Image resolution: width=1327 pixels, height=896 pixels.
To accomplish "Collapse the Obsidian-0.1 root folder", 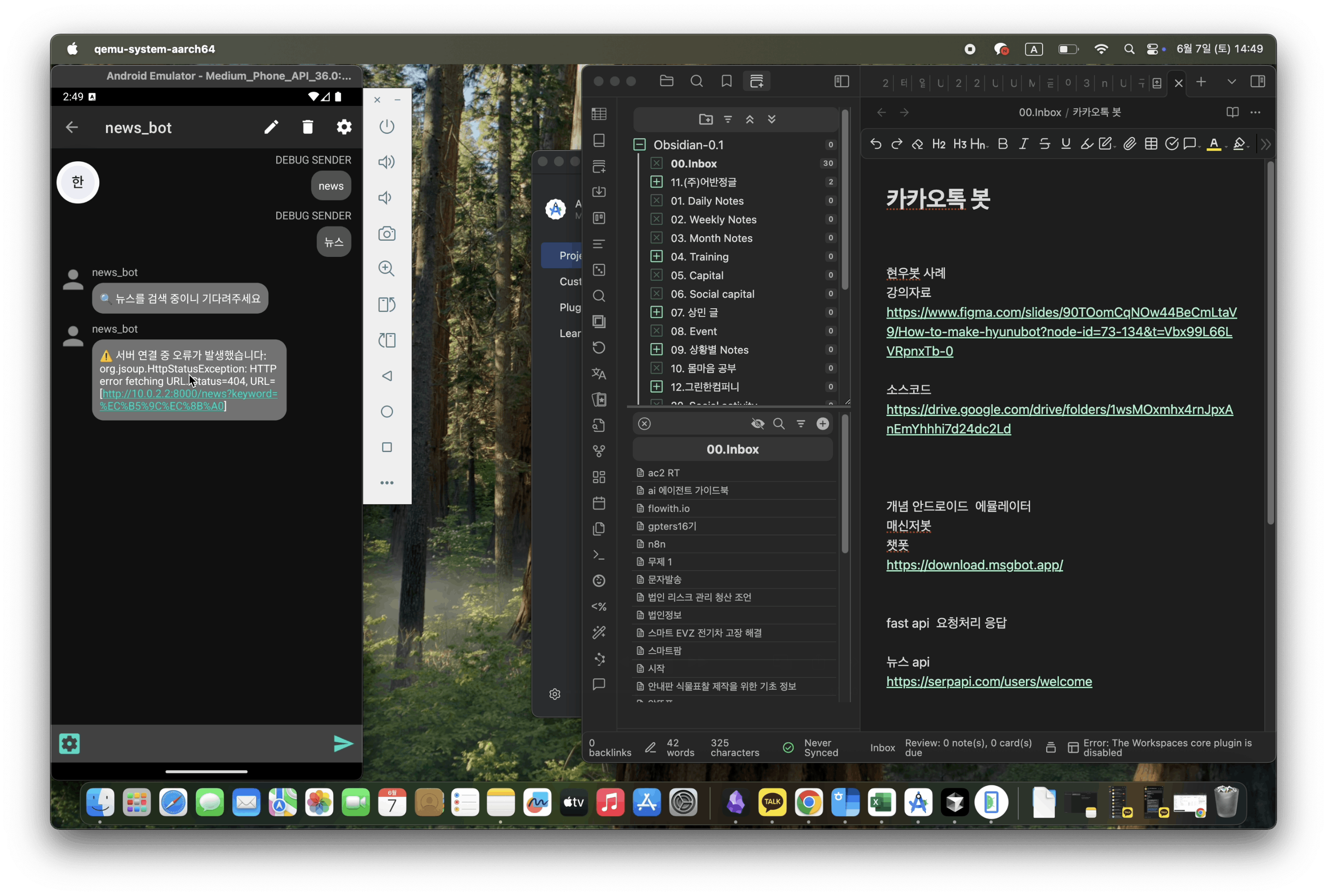I will [640, 145].
